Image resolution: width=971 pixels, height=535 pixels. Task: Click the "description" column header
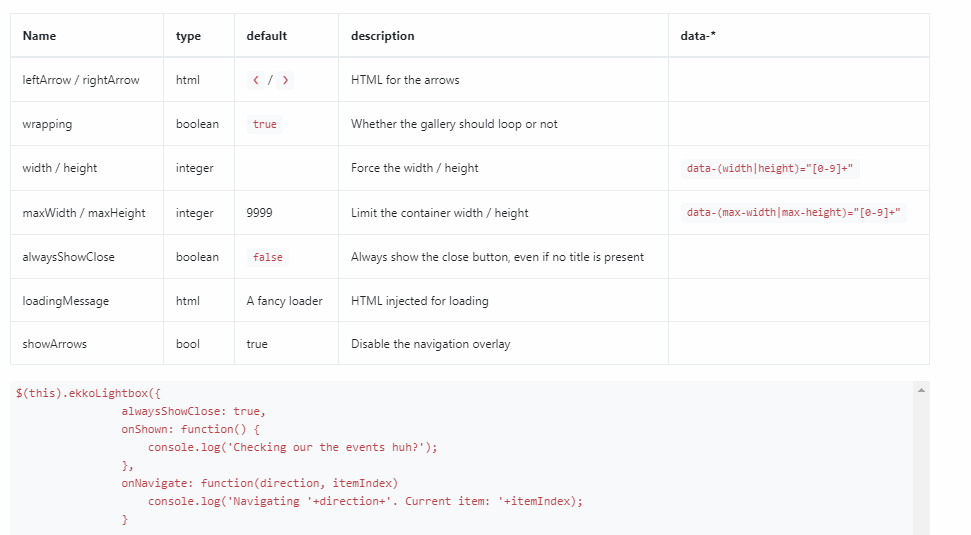pyautogui.click(x=382, y=36)
